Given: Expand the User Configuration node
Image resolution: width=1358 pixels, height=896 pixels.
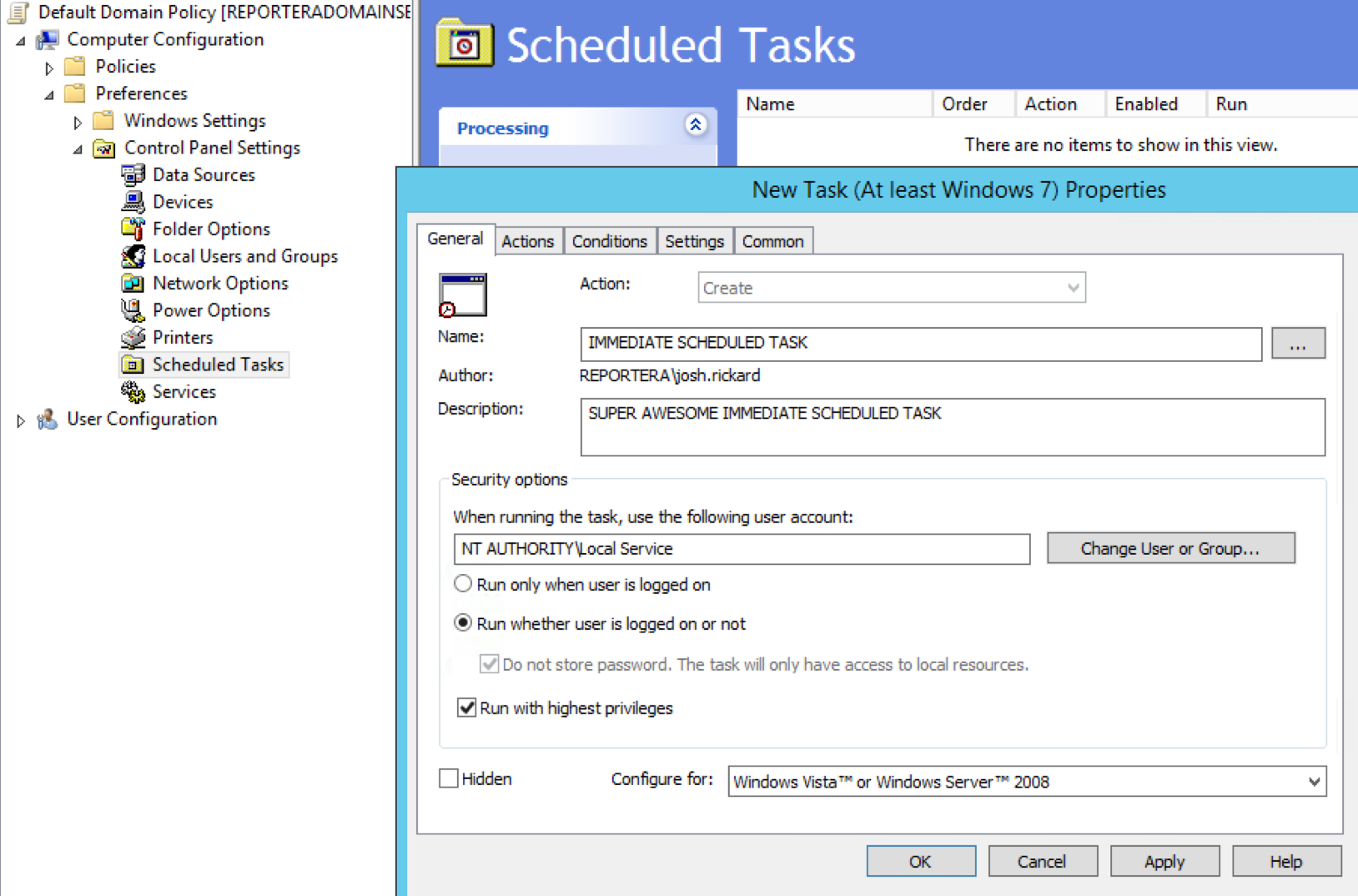Looking at the screenshot, I should [21, 420].
